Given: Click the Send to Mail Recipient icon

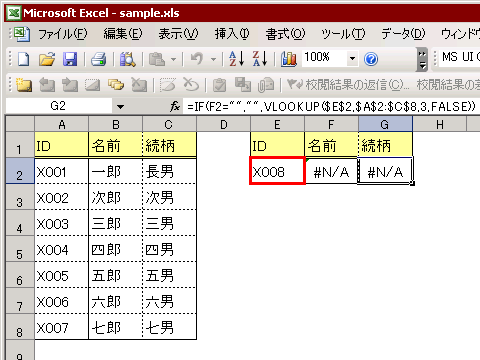Looking at the screenshot, I should (266, 85).
